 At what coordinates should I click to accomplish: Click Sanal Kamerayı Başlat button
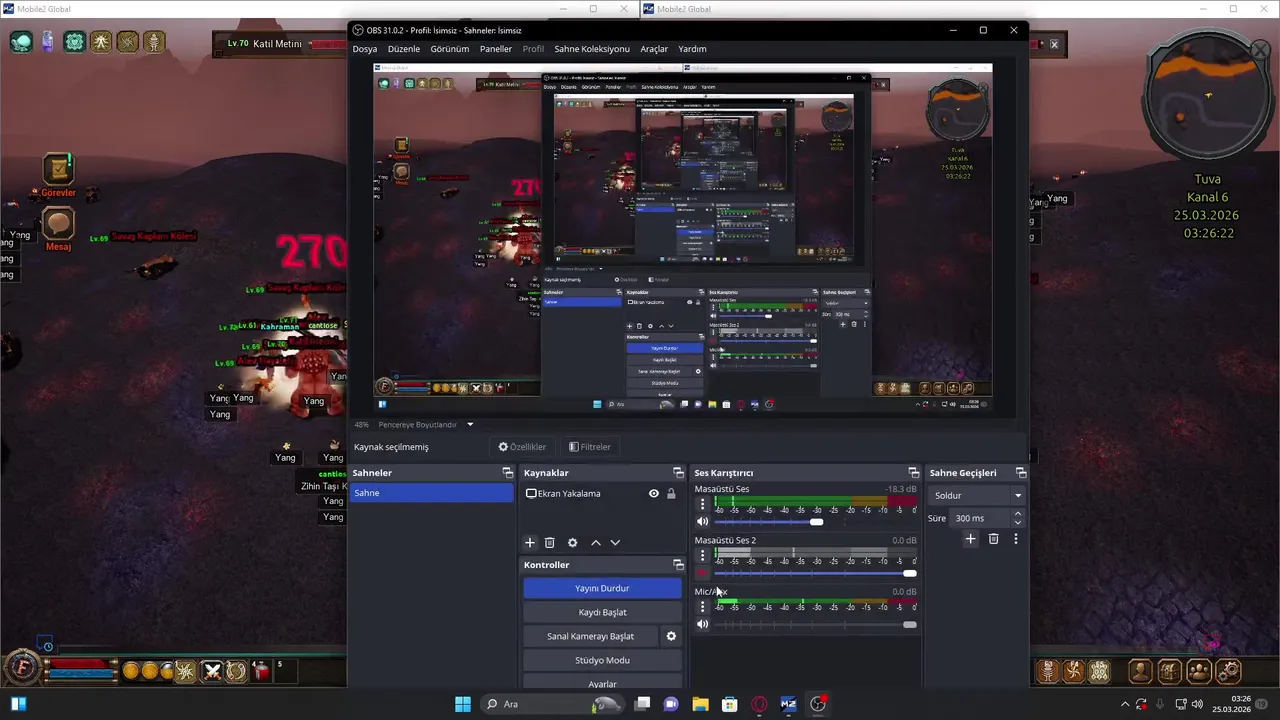coord(590,636)
